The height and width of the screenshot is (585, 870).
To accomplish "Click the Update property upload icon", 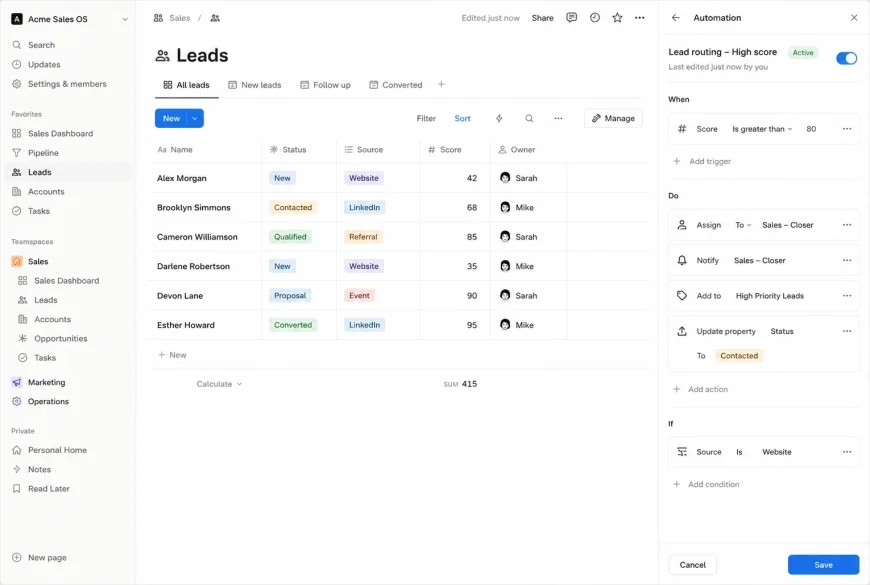I will point(682,331).
